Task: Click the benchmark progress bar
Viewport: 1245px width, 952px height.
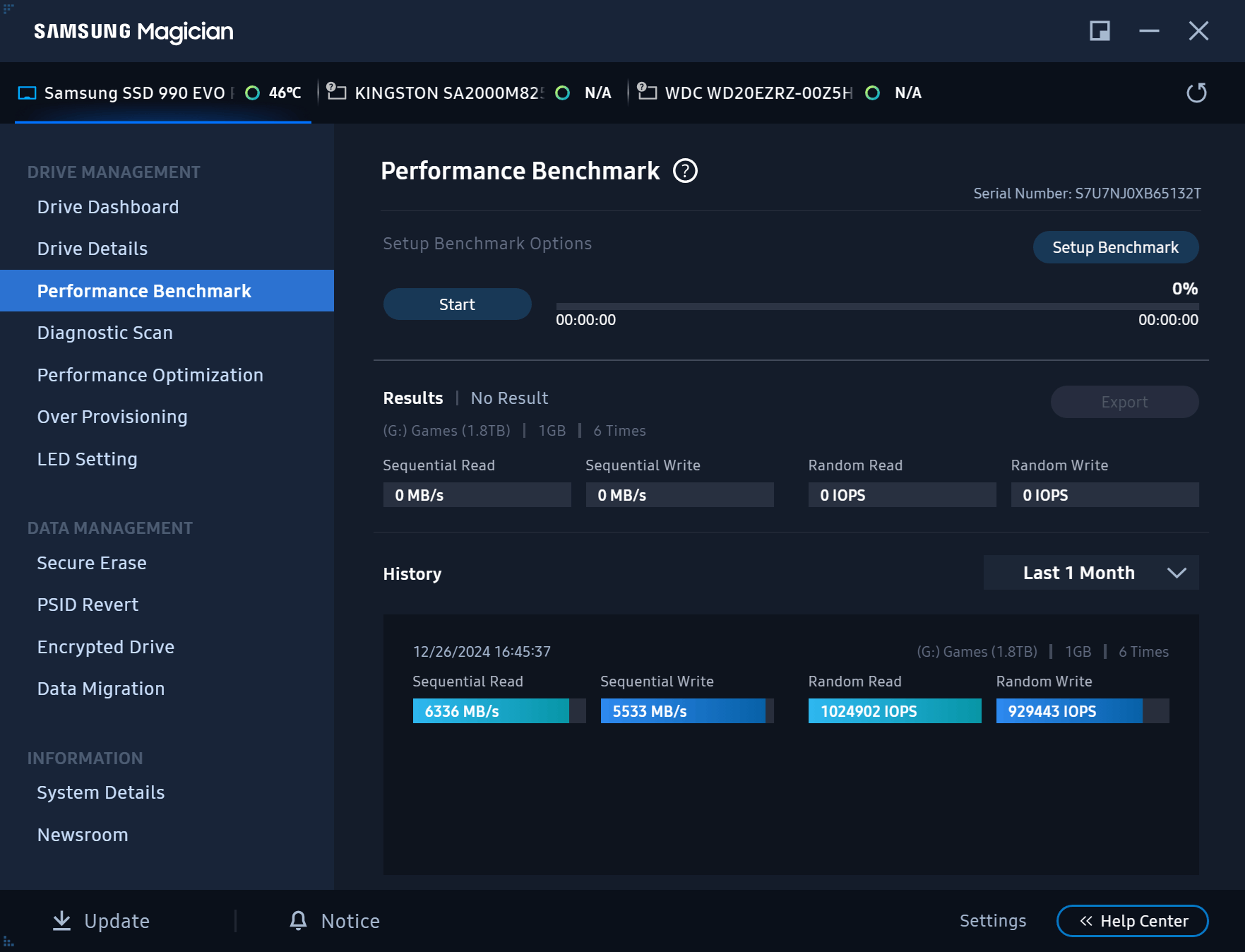Action: [x=876, y=307]
